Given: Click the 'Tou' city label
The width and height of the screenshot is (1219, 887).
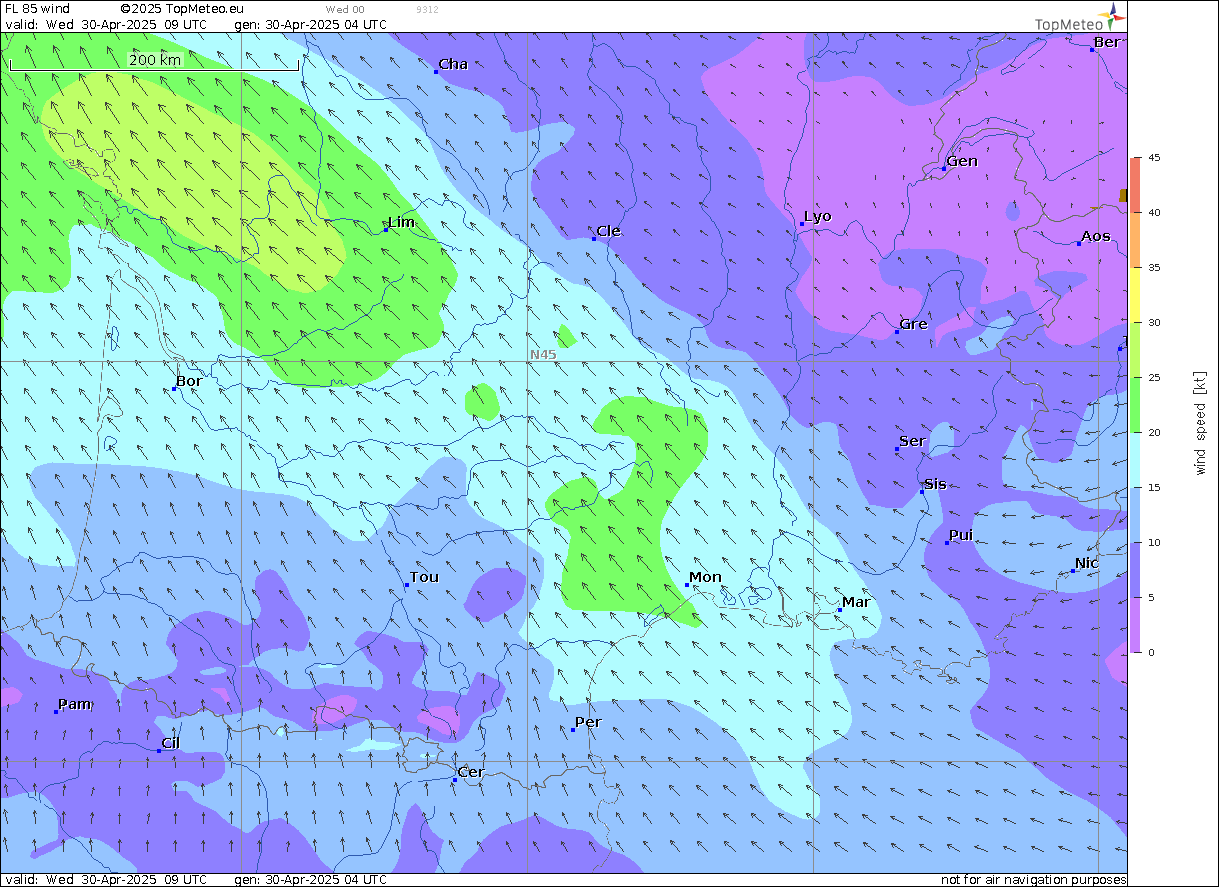Looking at the screenshot, I should pyautogui.click(x=424, y=577).
